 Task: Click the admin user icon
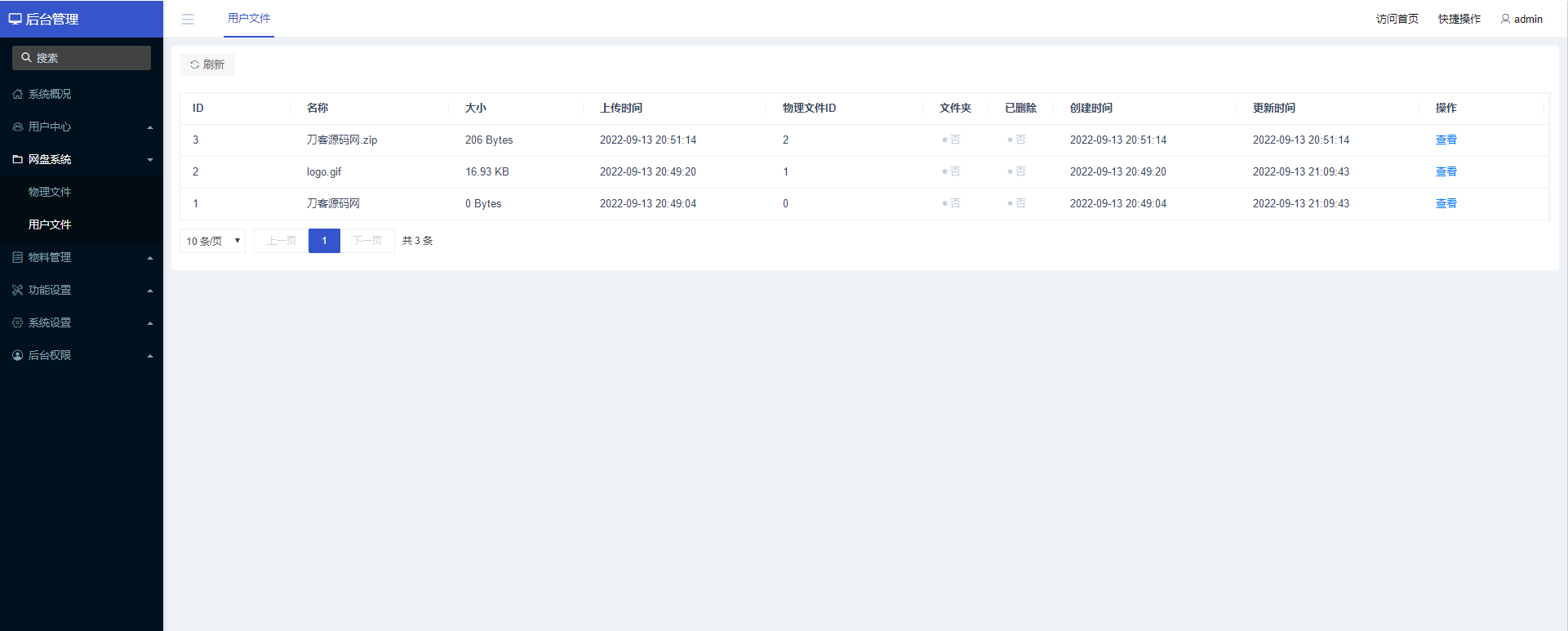[x=1505, y=19]
